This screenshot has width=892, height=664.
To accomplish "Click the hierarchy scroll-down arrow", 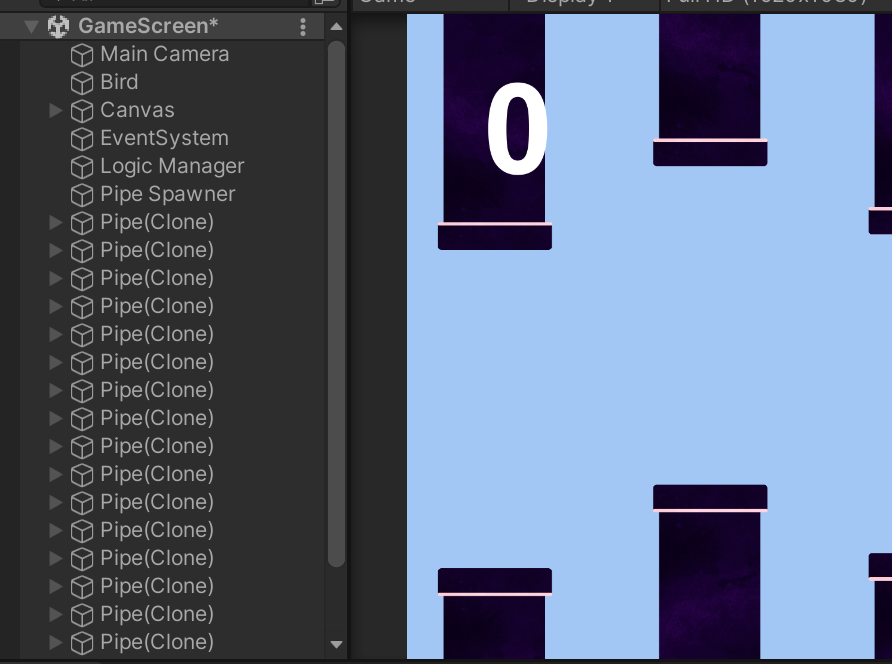I will (x=336, y=644).
